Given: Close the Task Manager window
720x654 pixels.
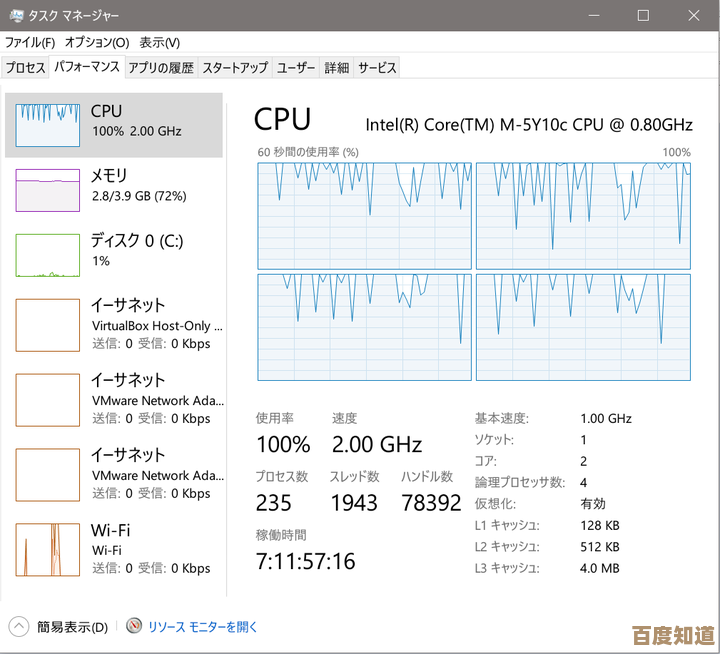Looking at the screenshot, I should (x=693, y=16).
